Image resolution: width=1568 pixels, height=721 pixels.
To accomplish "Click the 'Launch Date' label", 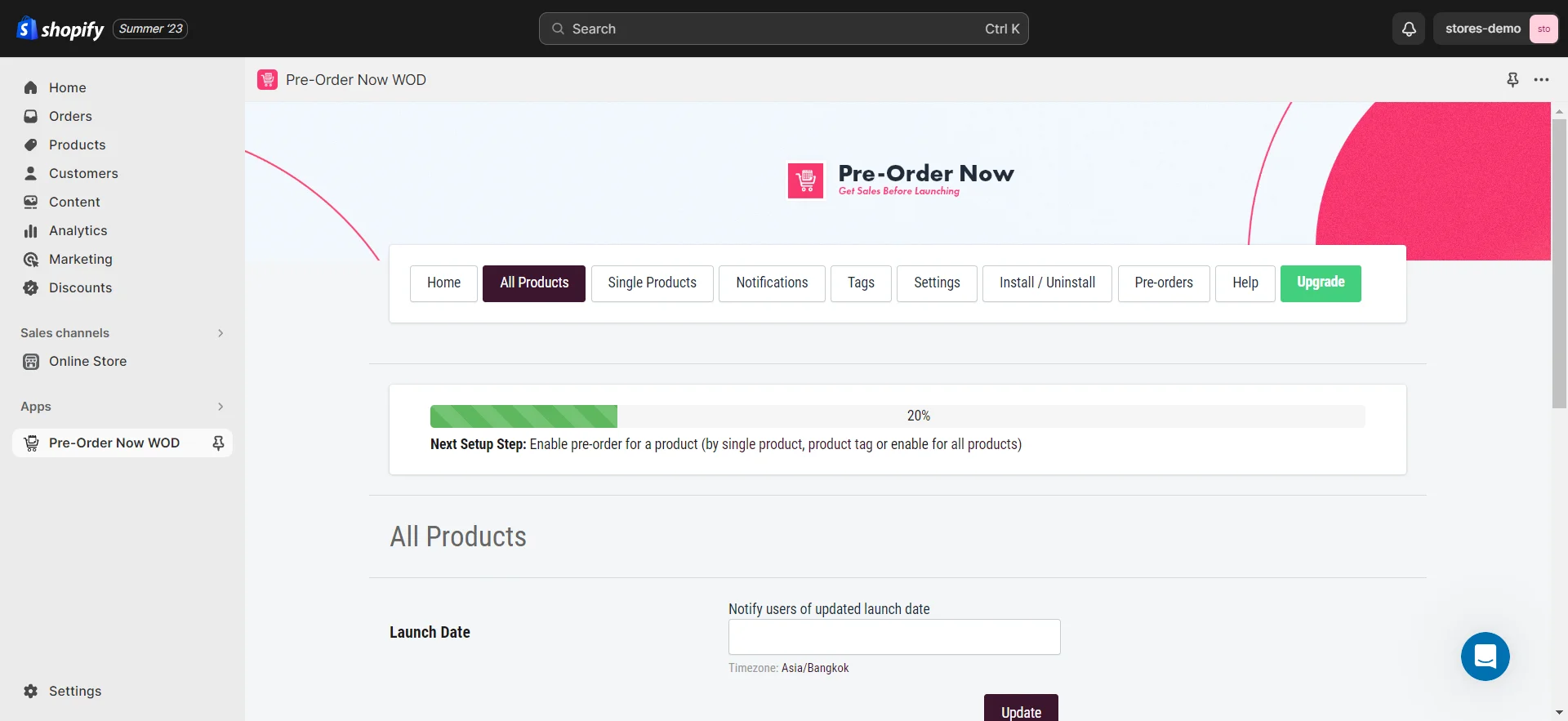I will [430, 632].
